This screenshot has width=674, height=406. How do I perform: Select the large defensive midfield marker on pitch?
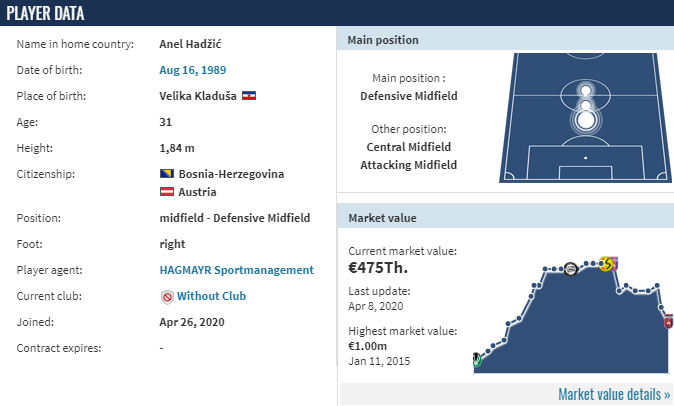click(x=585, y=120)
